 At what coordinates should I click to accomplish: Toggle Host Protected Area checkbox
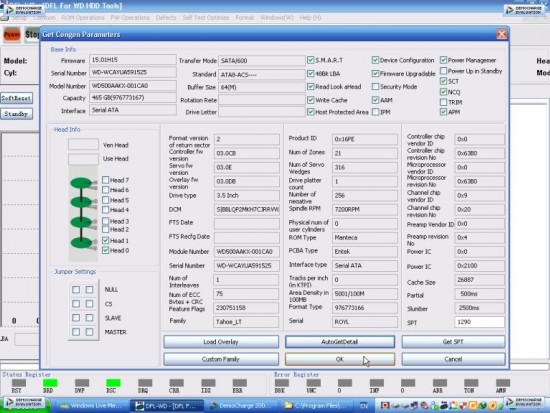point(310,112)
